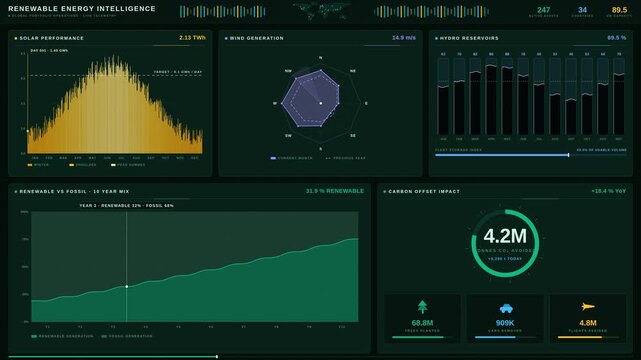The height and width of the screenshot is (360, 641).
Task: Click the 68.8M trees planted figure
Action: pos(422,323)
